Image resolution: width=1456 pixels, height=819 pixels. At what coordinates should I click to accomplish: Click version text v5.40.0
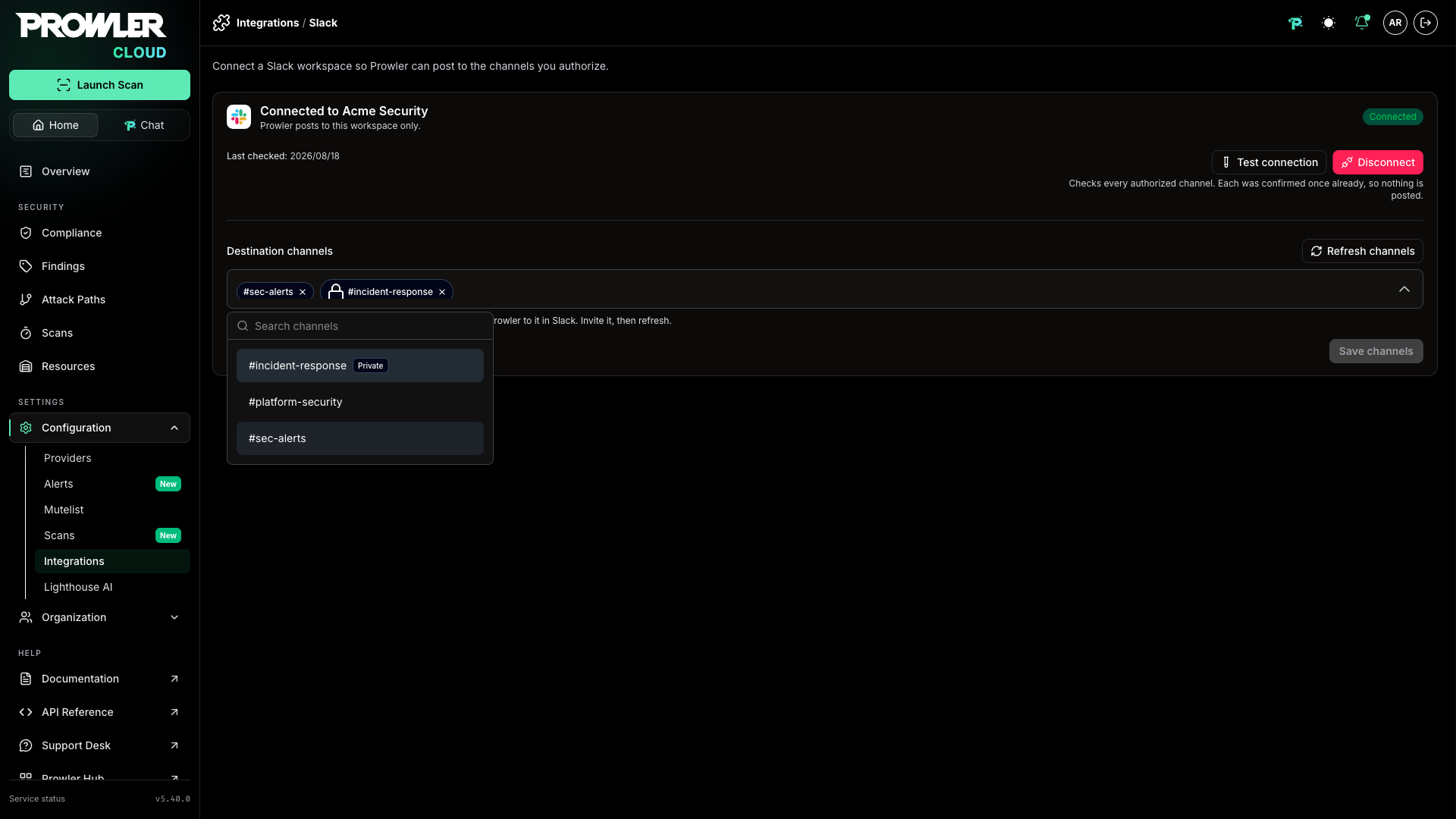[x=173, y=799]
